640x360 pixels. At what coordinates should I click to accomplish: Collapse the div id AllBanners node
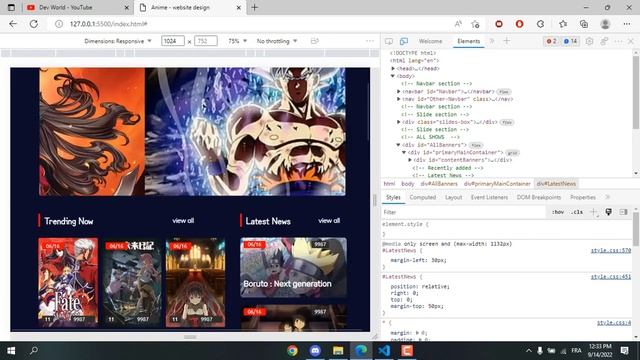pyautogui.click(x=398, y=145)
